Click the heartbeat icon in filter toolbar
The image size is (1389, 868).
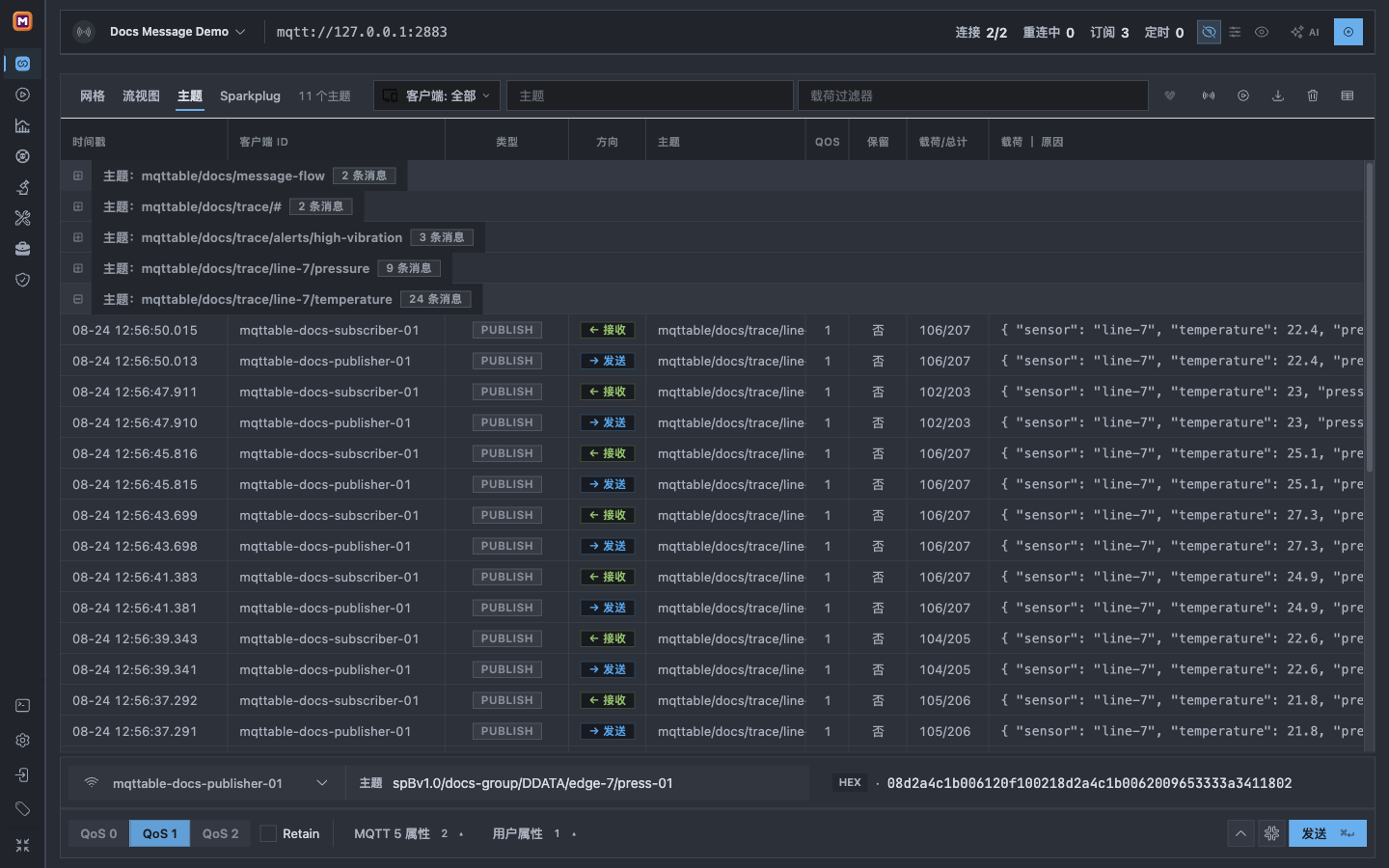tap(1170, 95)
